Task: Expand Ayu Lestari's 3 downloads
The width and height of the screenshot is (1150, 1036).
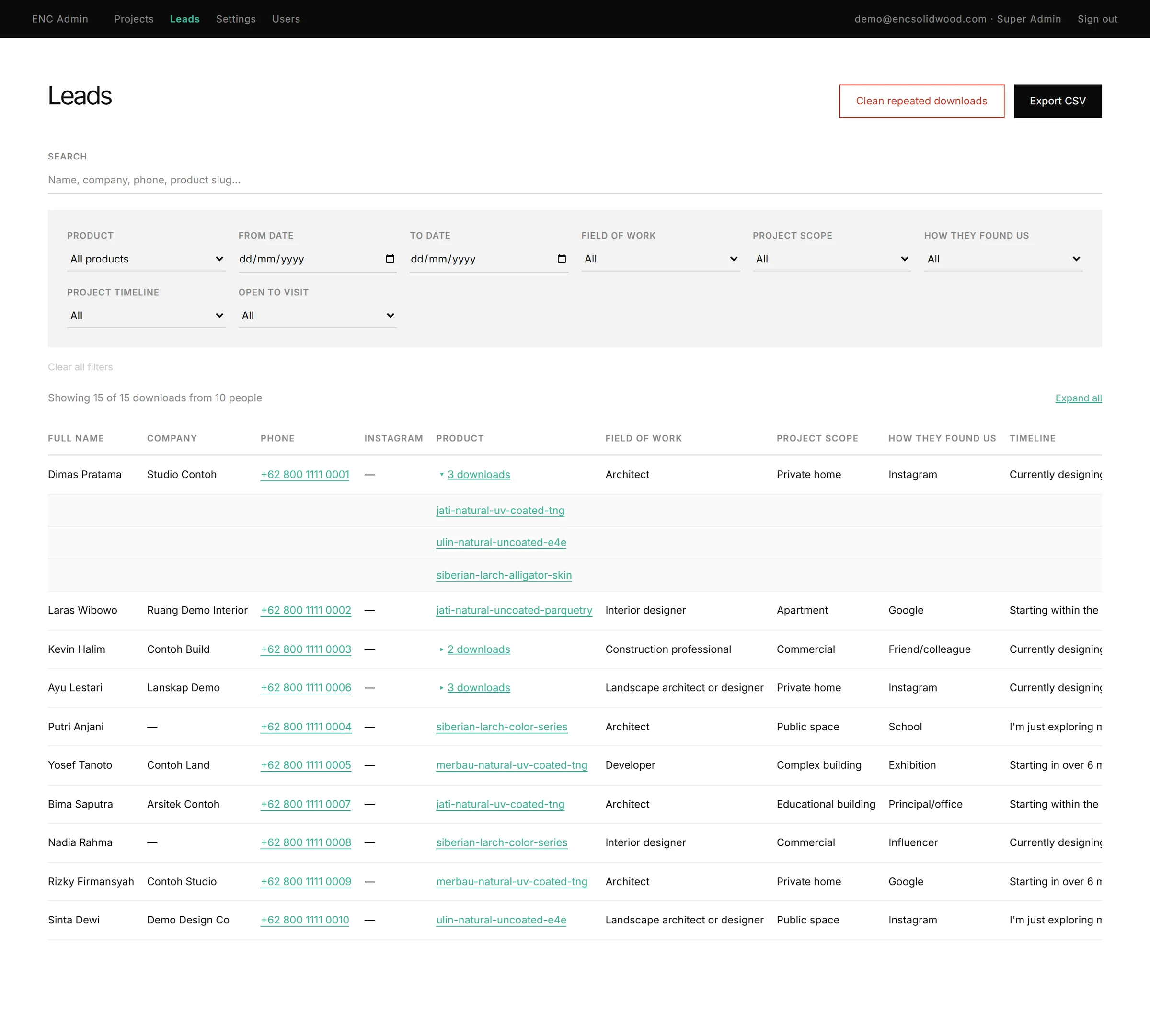Action: (479, 688)
